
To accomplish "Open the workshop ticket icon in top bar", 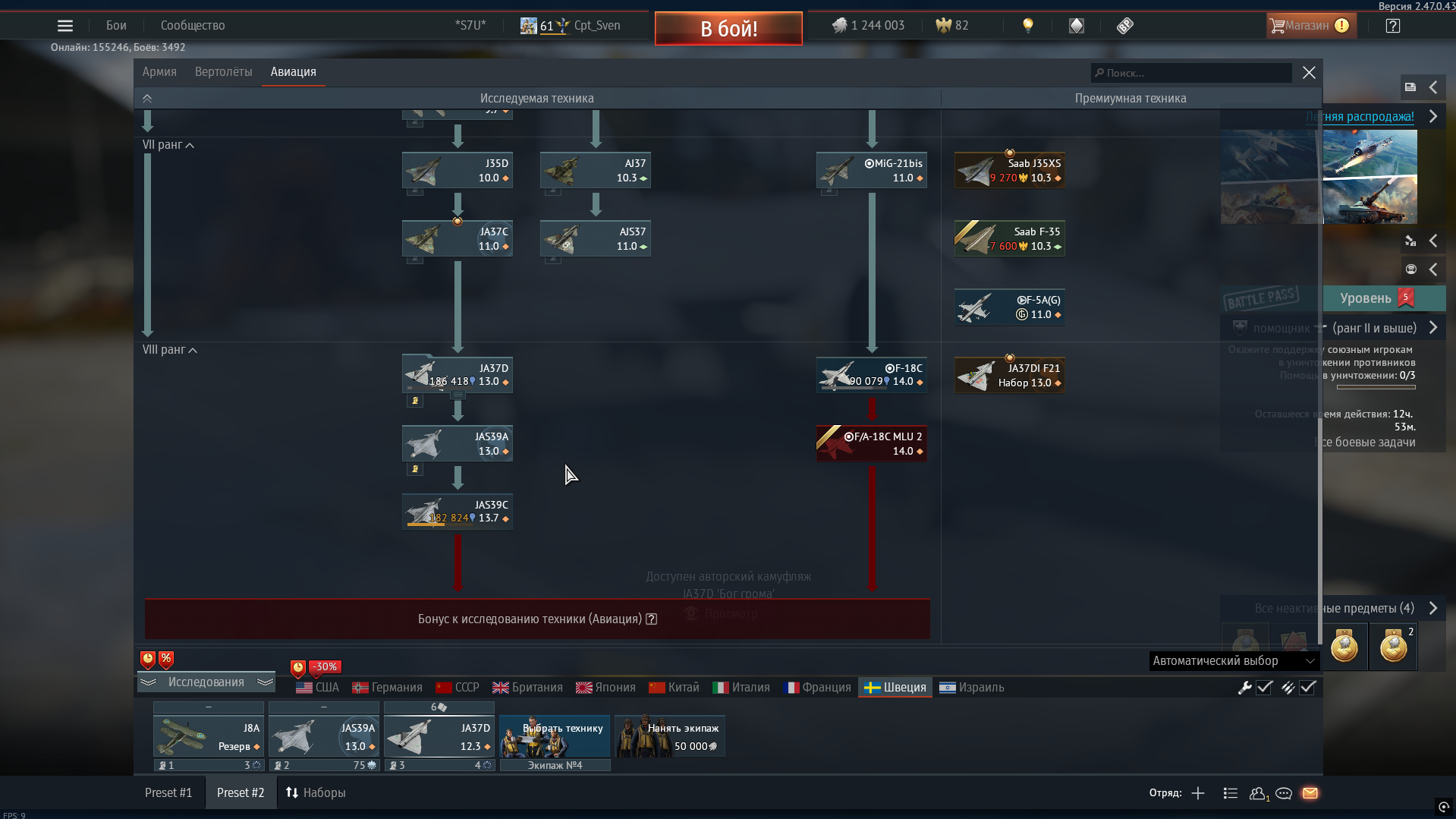I will click(1125, 26).
